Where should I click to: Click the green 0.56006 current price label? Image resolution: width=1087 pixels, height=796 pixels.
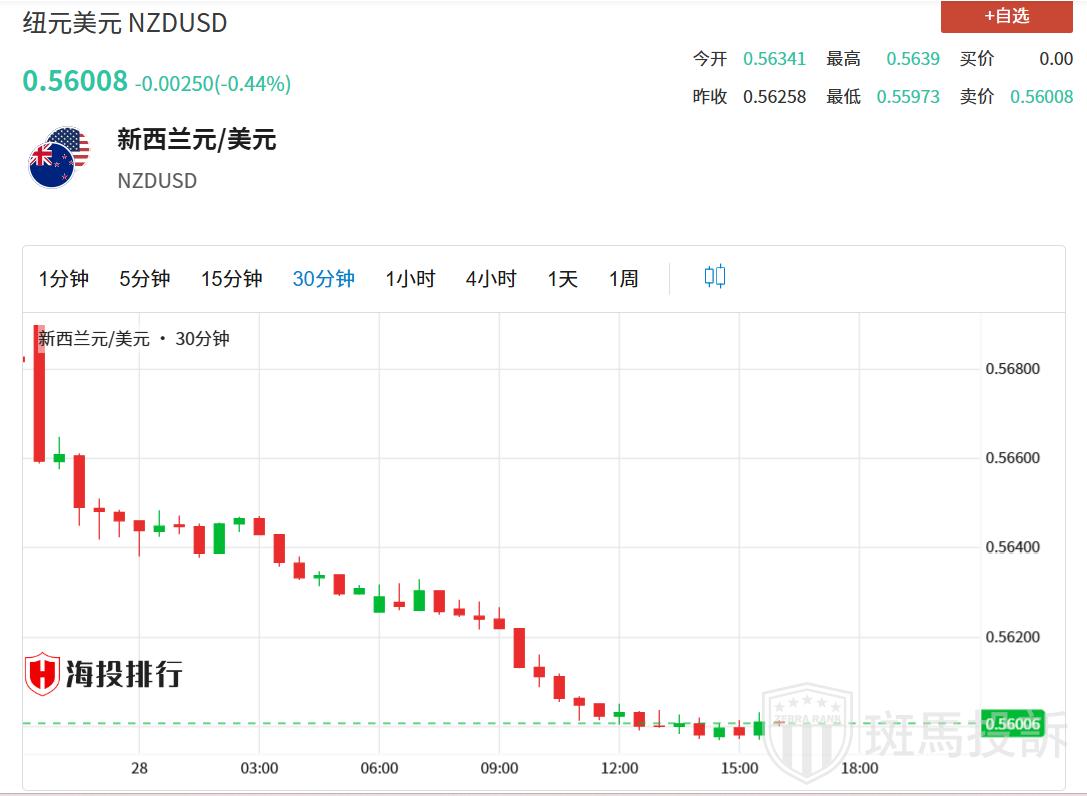pos(1012,724)
